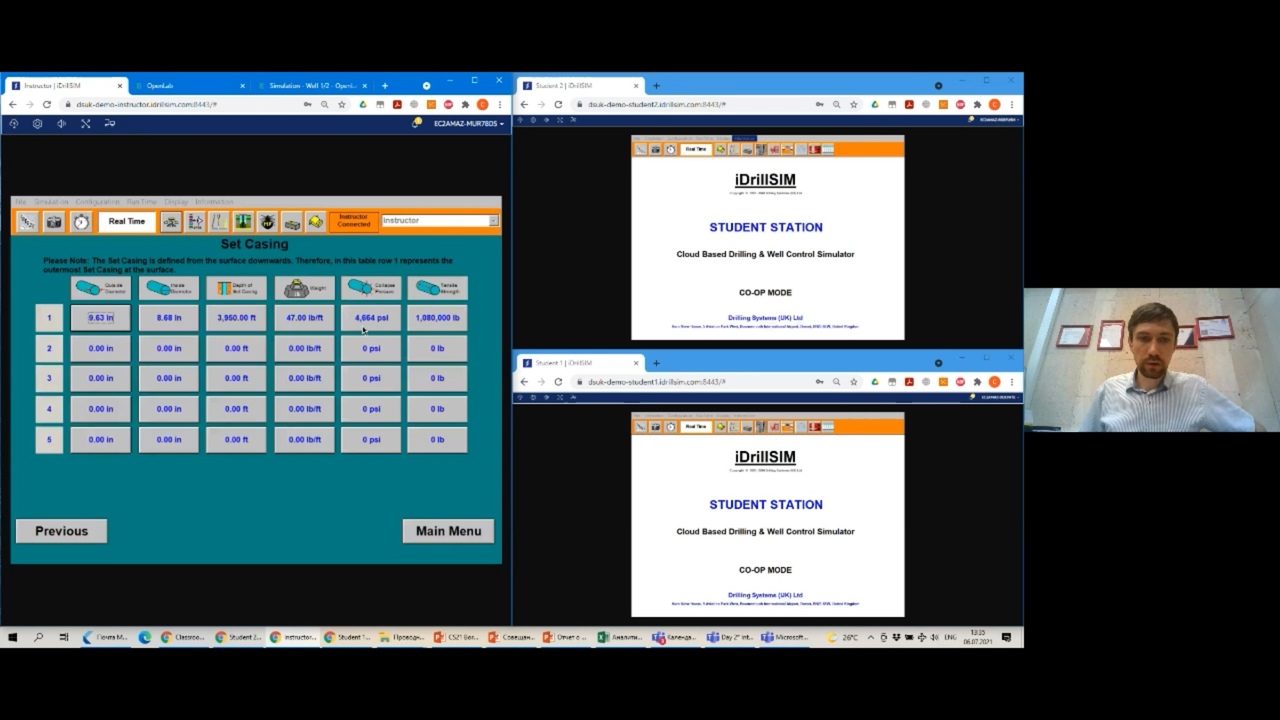1280x720 pixels.
Task: Open the Classroom Chrome window in taskbar
Action: pos(183,637)
